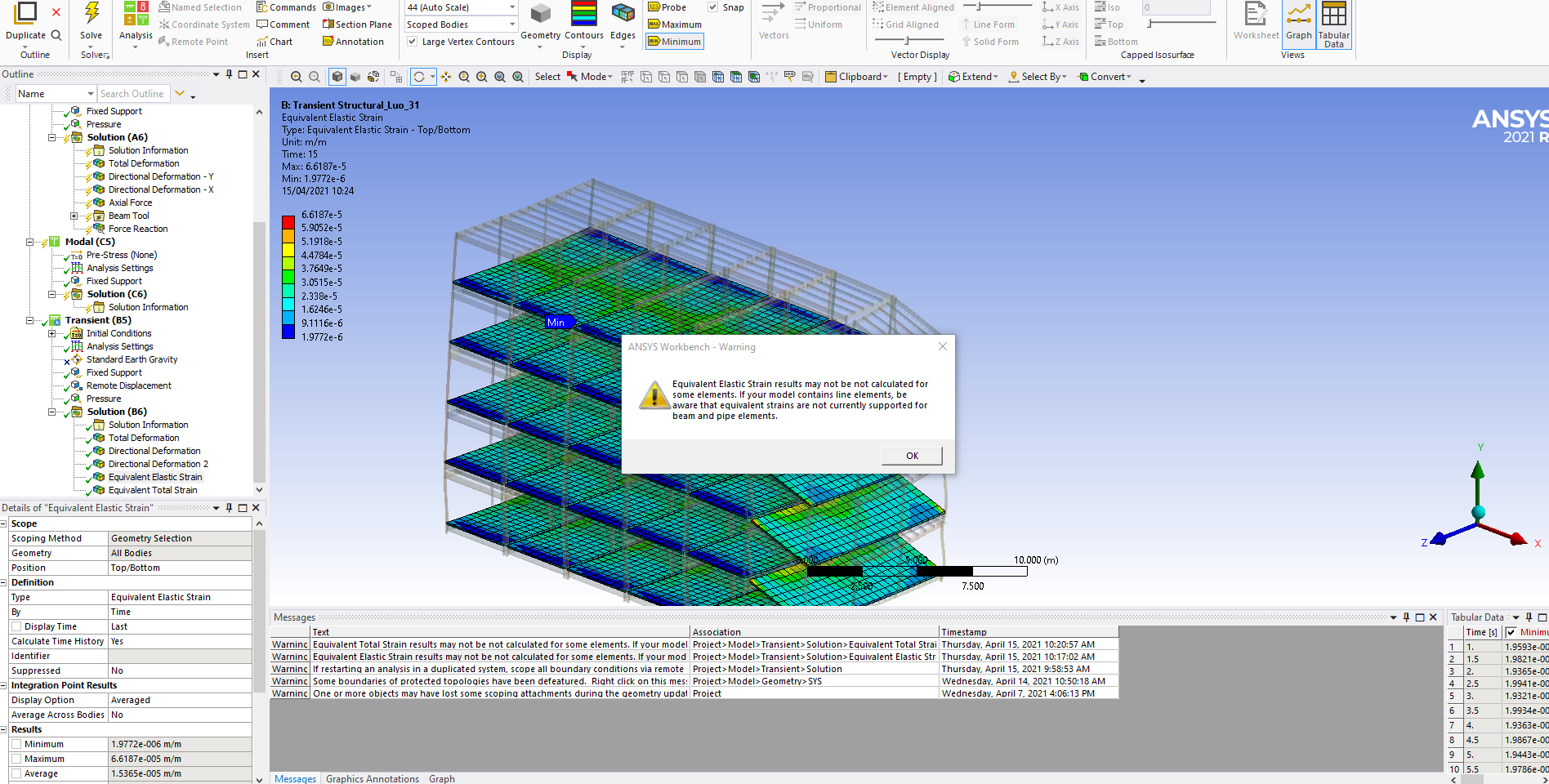
Task: Click the Search Outline field
Action: (133, 94)
